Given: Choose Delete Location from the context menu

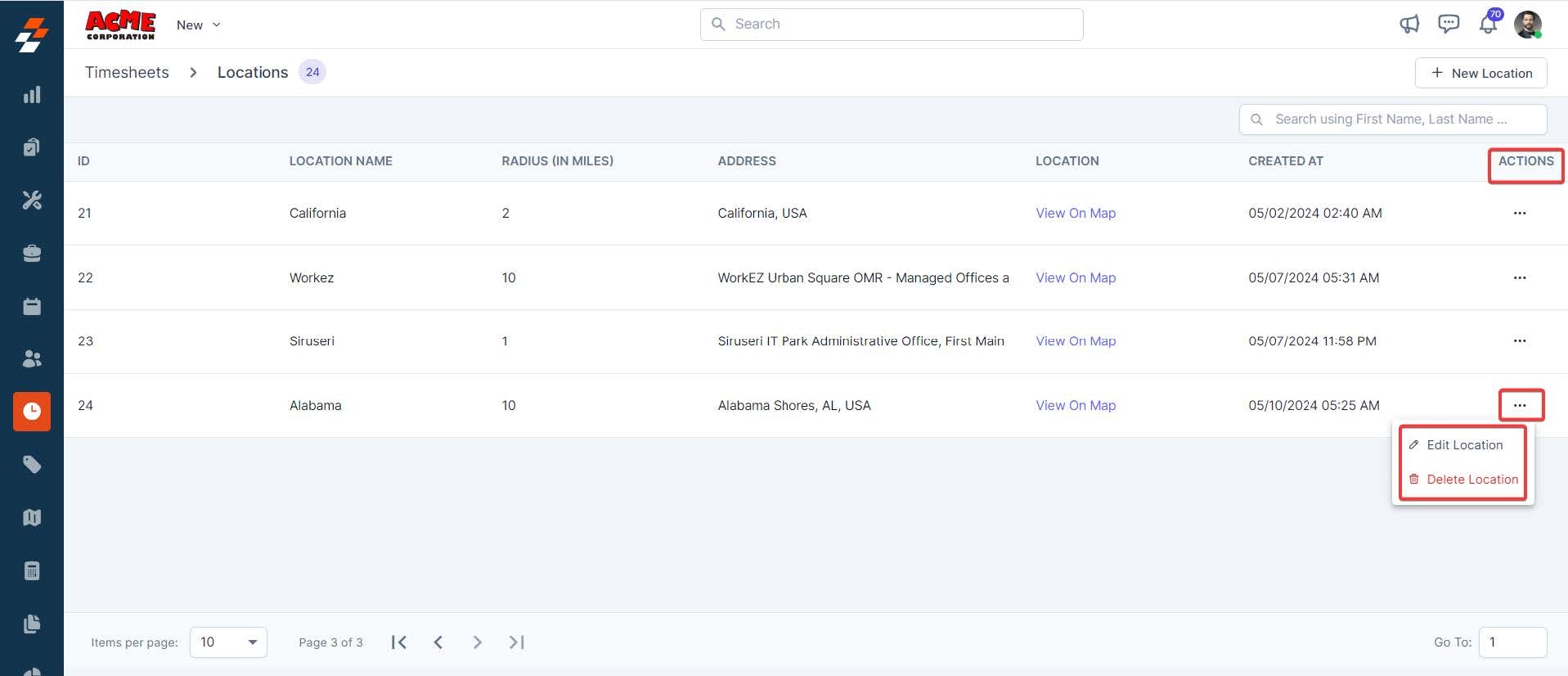Looking at the screenshot, I should click(x=1463, y=480).
